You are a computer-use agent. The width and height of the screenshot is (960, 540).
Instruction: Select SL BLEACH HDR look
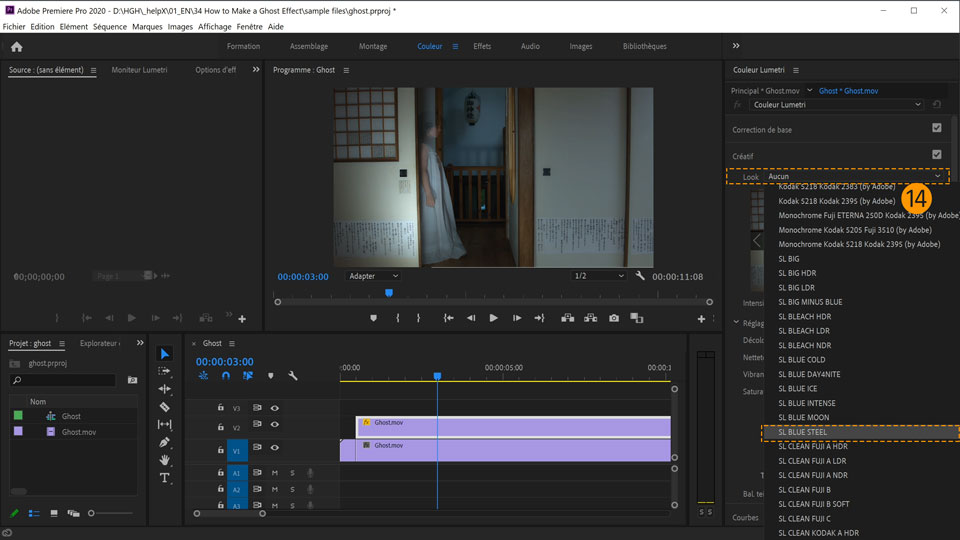point(805,316)
